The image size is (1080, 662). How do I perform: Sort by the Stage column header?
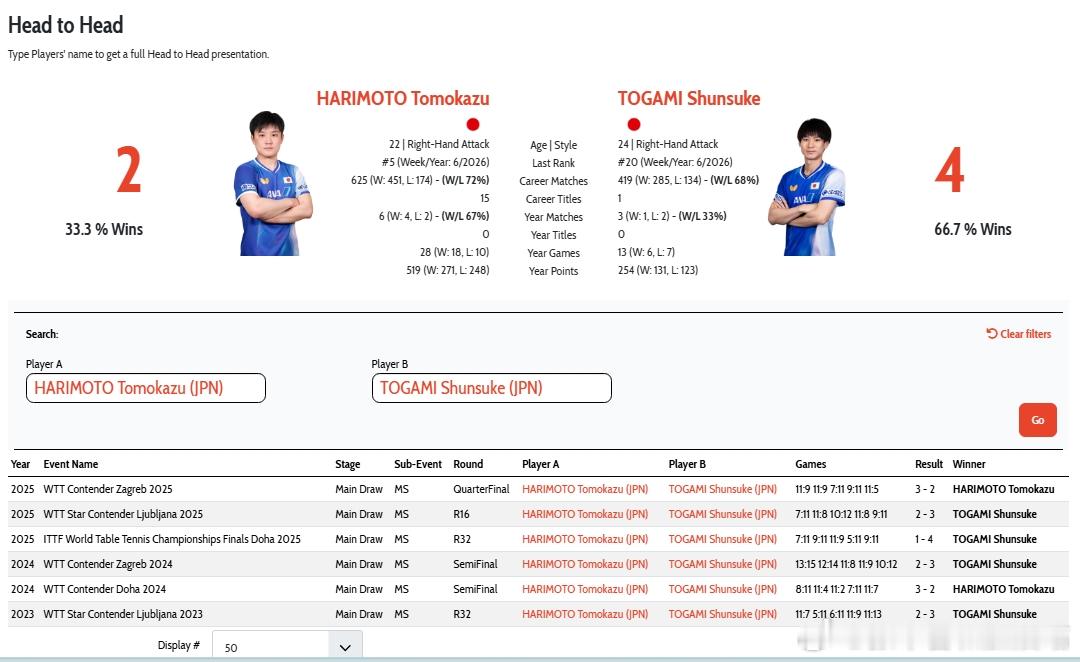[x=348, y=464]
